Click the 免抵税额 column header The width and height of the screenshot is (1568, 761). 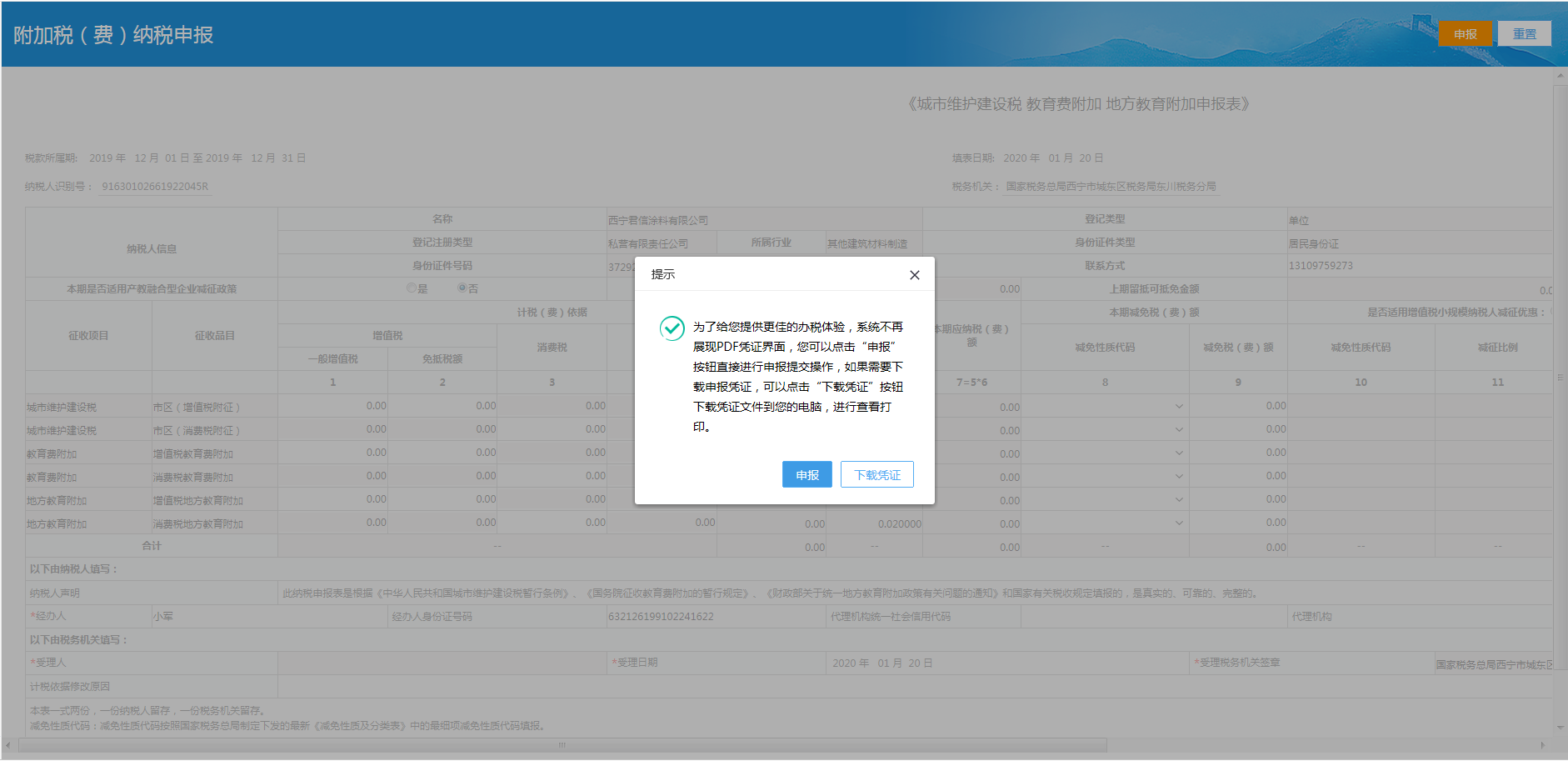click(x=442, y=358)
